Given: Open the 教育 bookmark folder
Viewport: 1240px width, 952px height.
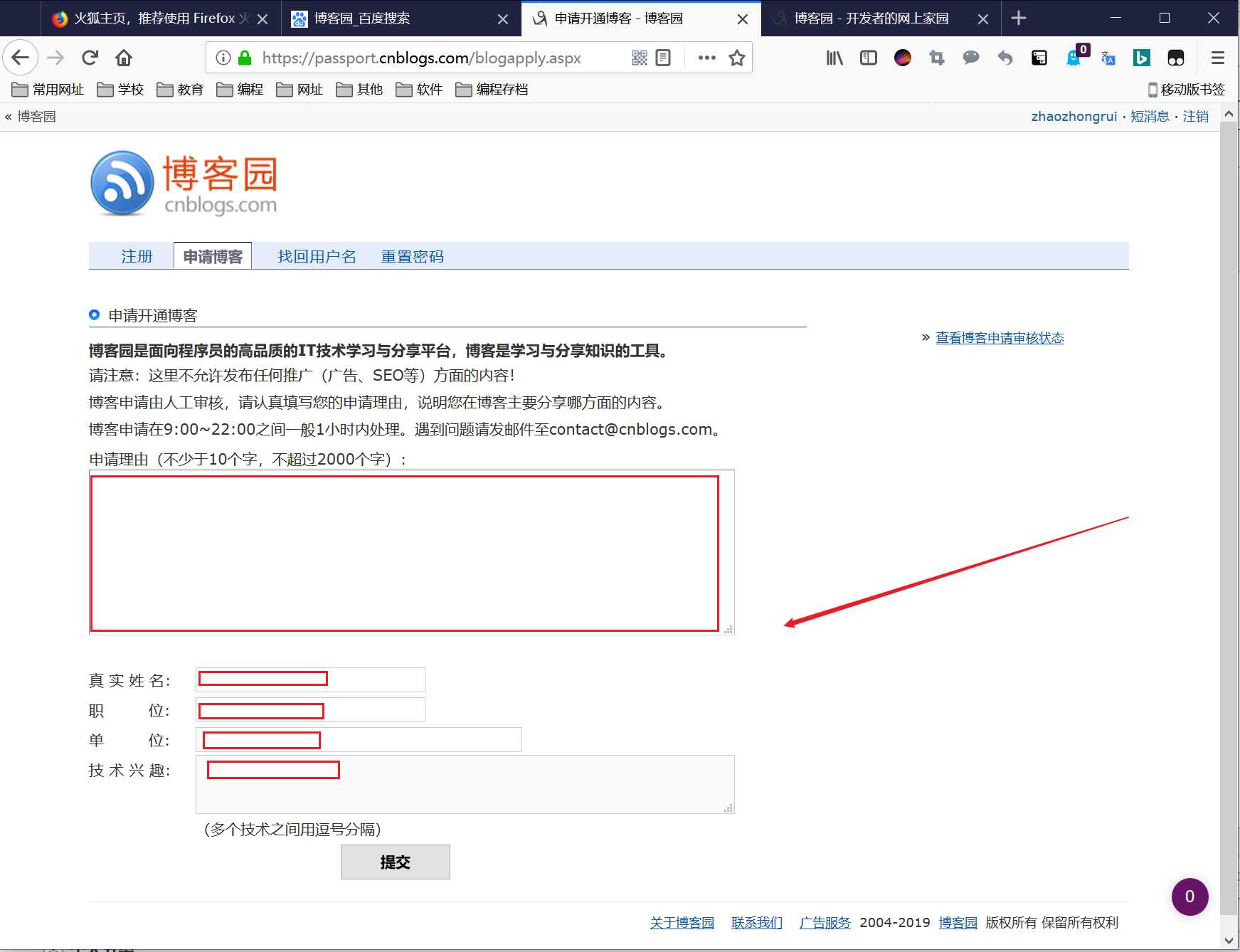Looking at the screenshot, I should pyautogui.click(x=180, y=90).
